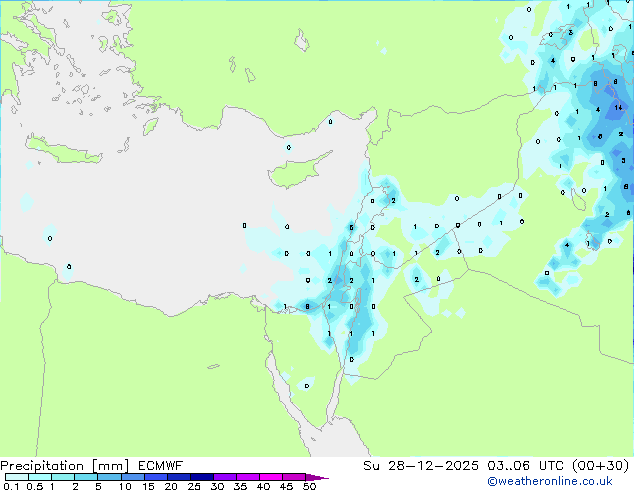Click the "Su 28-12-2025" date text
Viewport: 634px width, 490px height.
coord(421,466)
